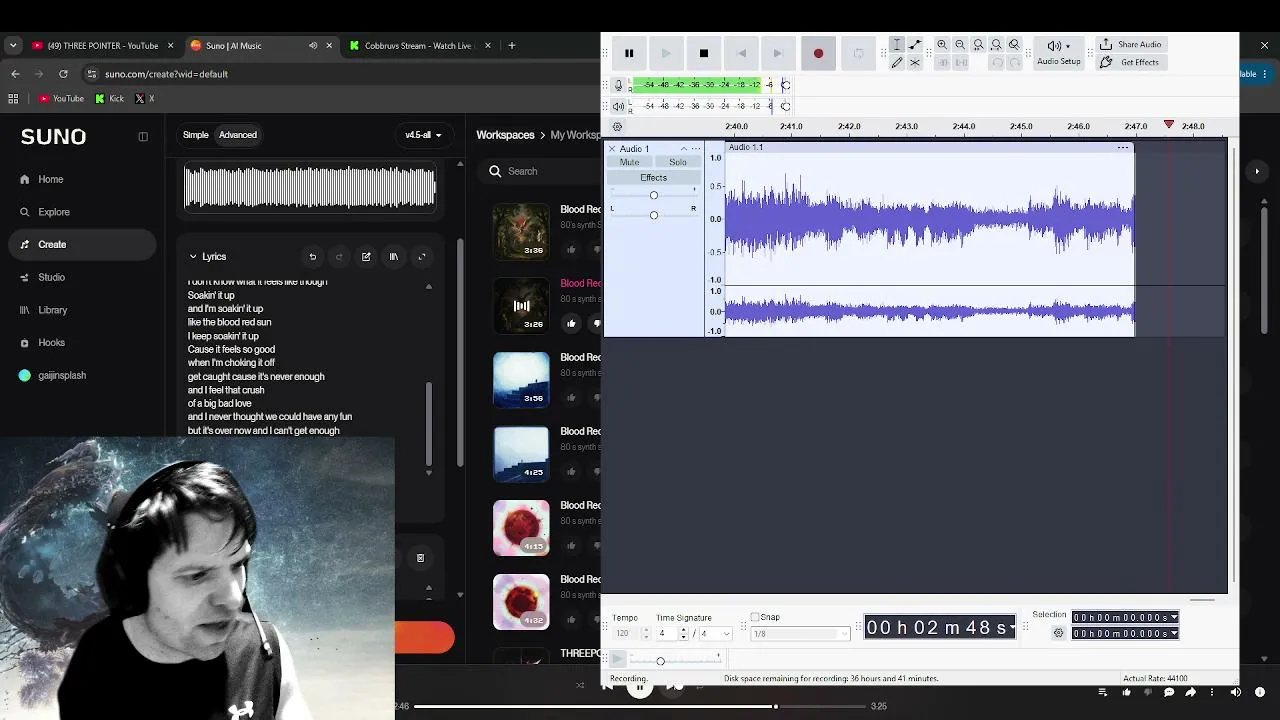This screenshot has width=1280, height=720.
Task: Open timeline options gear icon
Action: 617,127
